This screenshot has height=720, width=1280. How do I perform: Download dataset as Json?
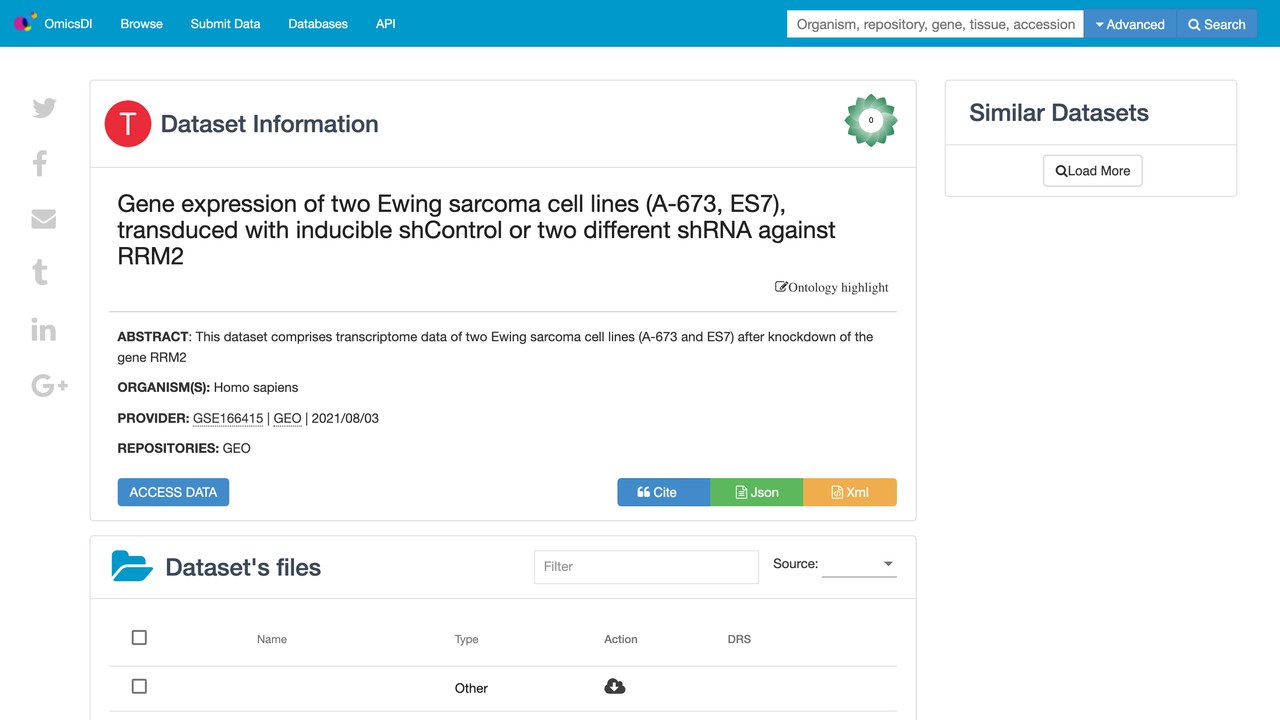coord(757,492)
